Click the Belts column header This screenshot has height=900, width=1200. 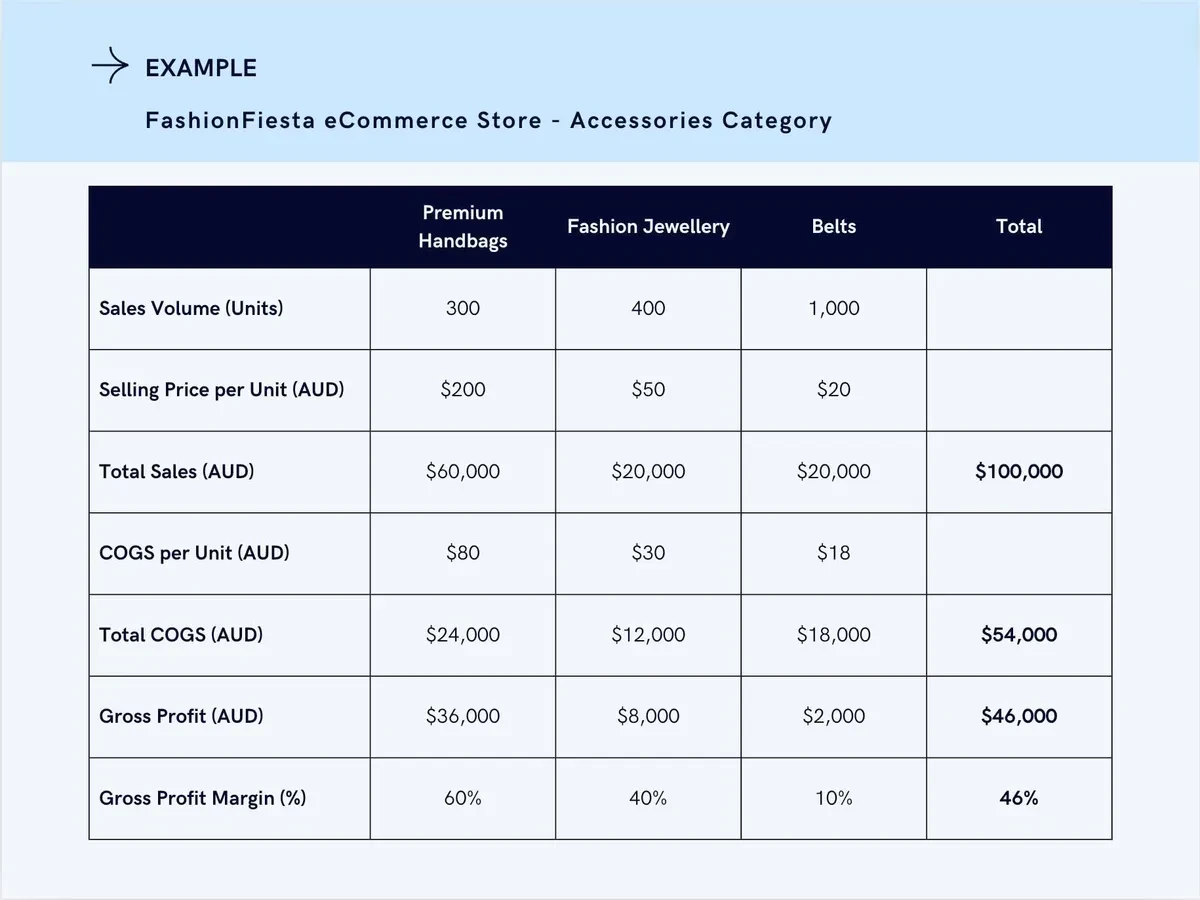(x=834, y=227)
